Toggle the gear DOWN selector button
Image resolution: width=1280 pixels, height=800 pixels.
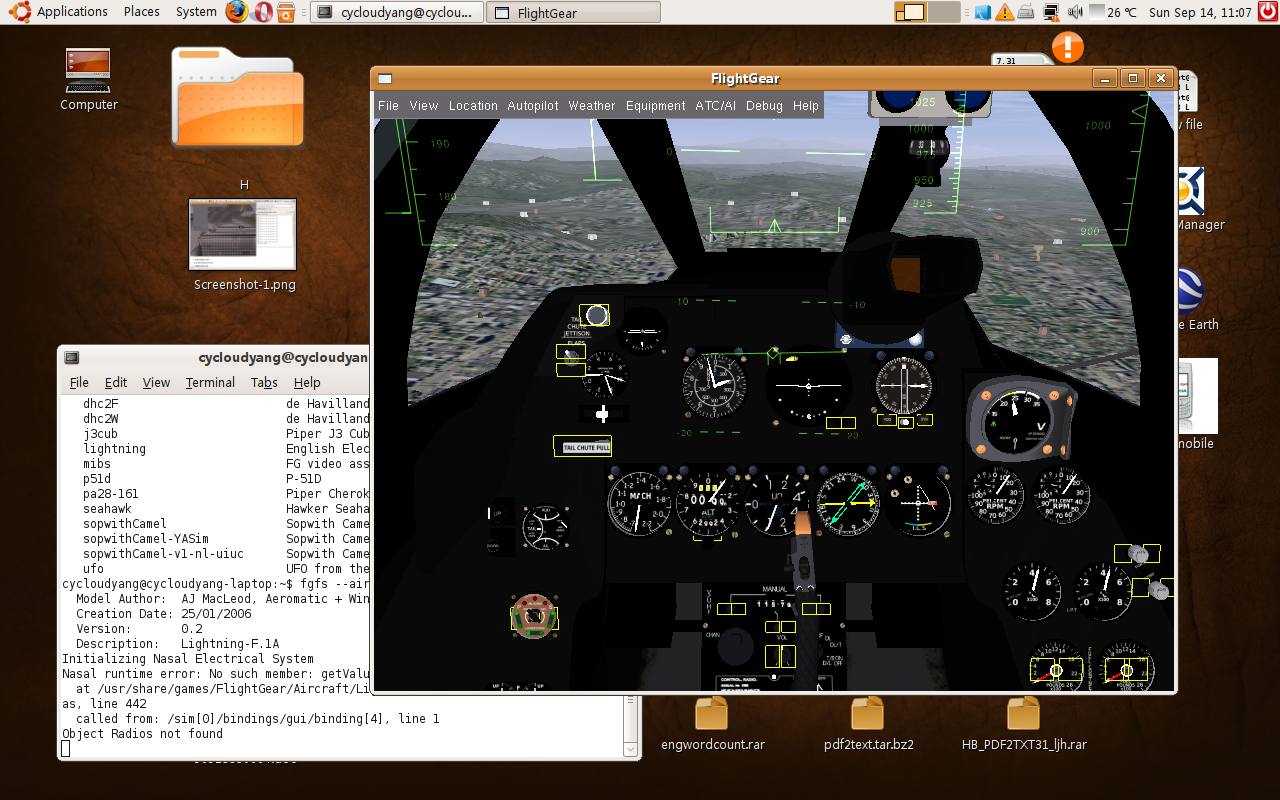[495, 546]
